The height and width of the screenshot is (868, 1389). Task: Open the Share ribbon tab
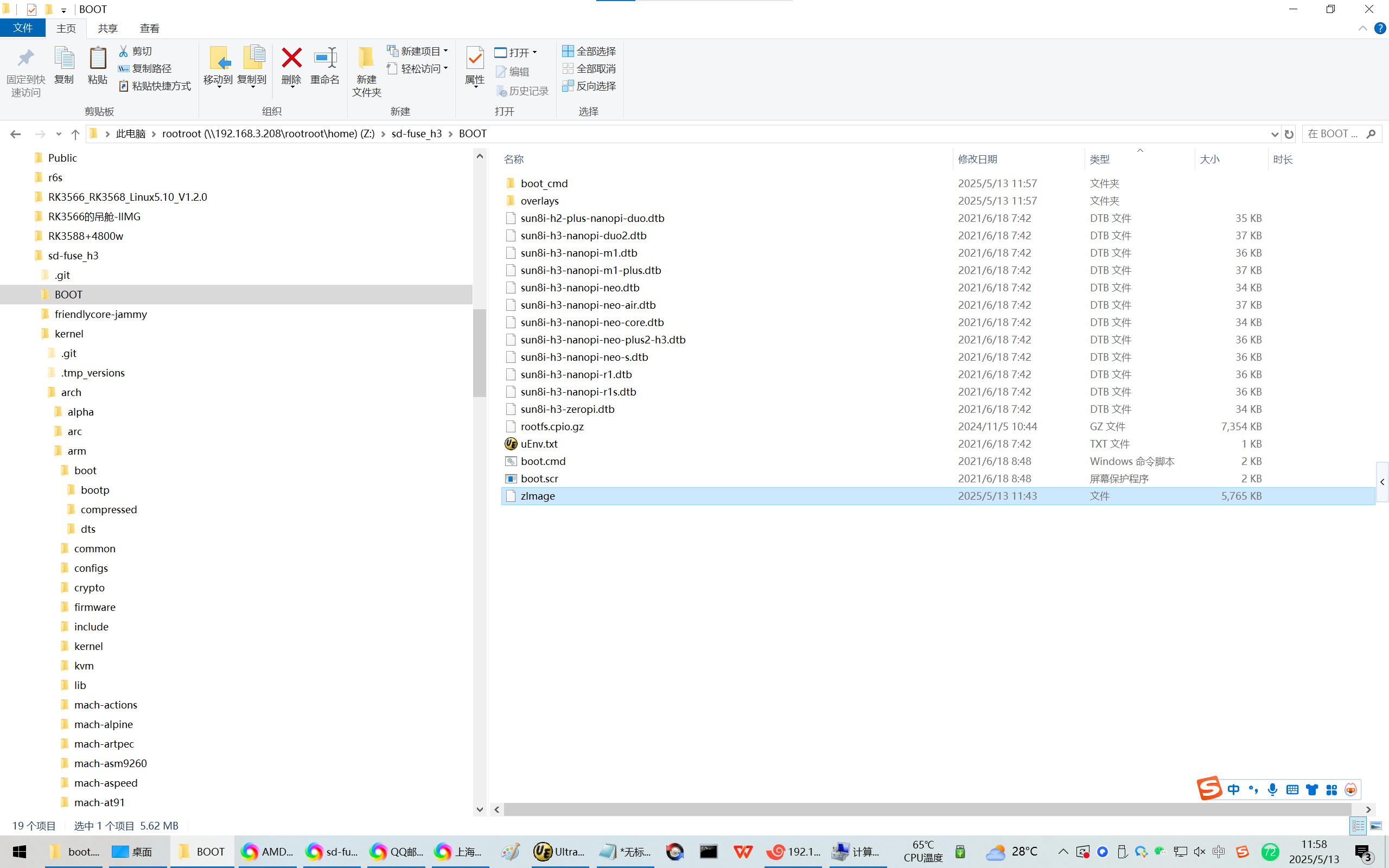click(107, 28)
